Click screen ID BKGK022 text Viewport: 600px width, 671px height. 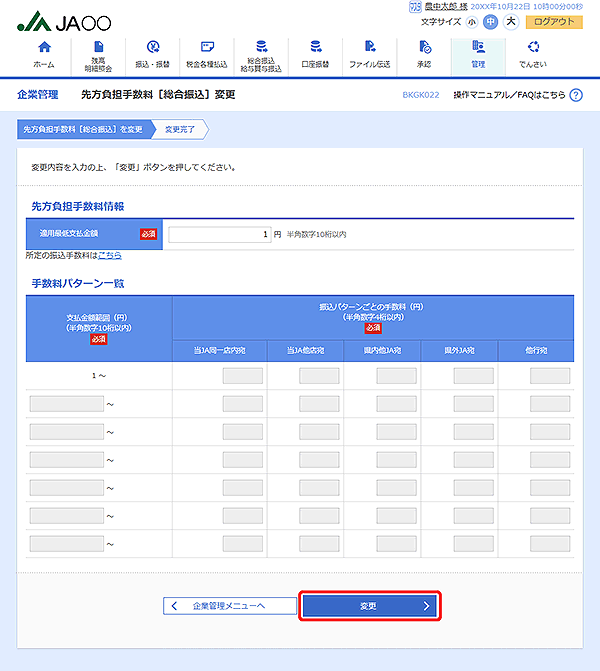coord(421,95)
